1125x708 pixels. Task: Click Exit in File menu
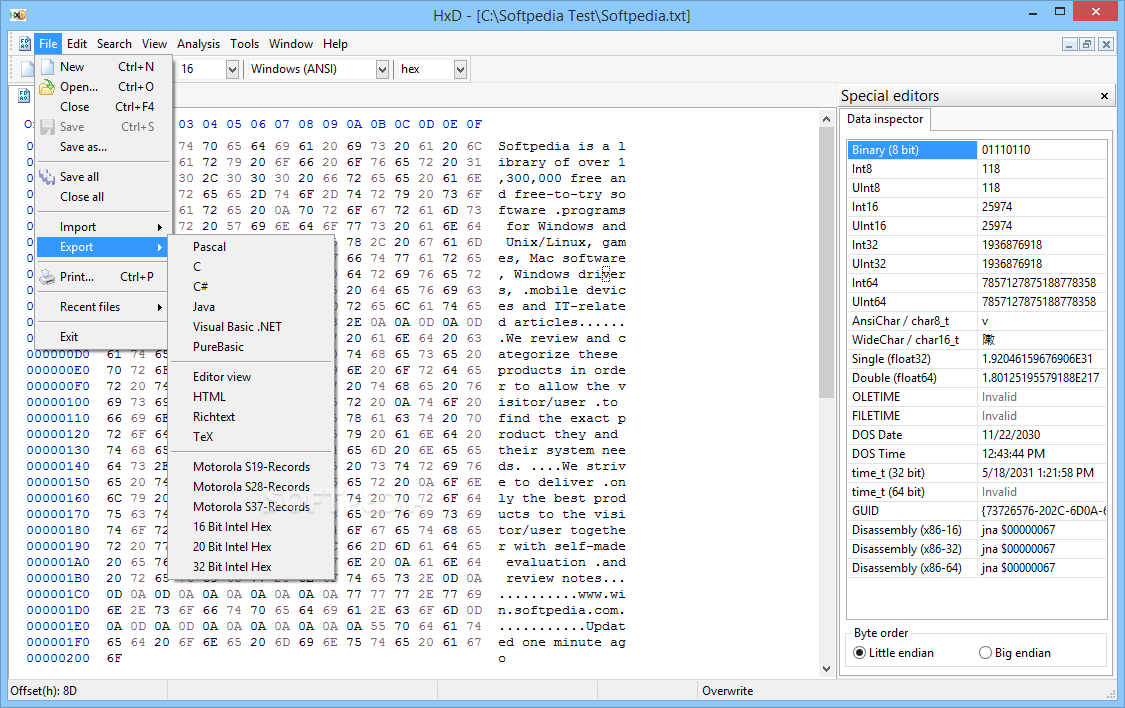click(x=103, y=337)
